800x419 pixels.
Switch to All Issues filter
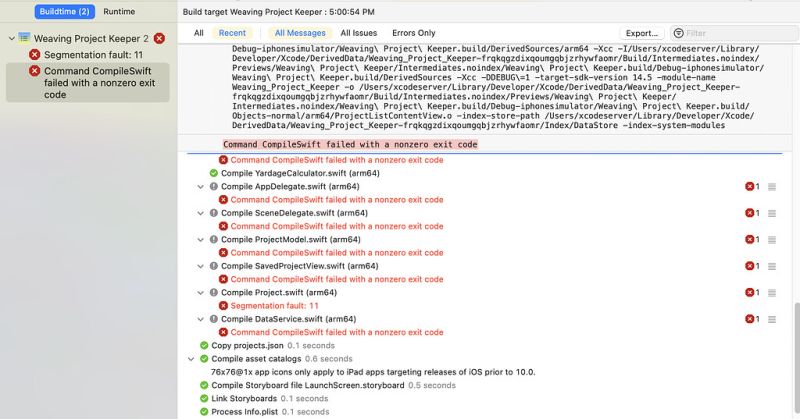tap(359, 33)
